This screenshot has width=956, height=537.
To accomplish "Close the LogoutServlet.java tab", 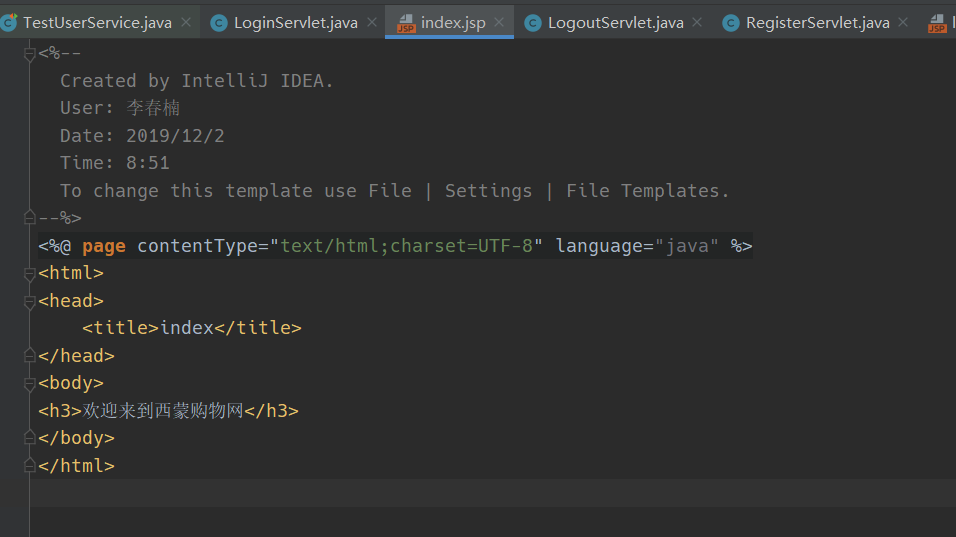I will [x=697, y=23].
